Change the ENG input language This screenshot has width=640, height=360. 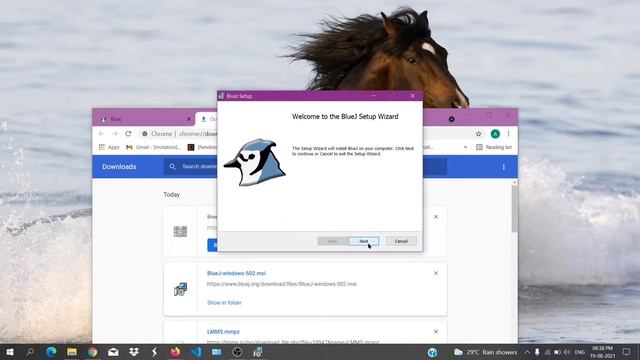580,352
